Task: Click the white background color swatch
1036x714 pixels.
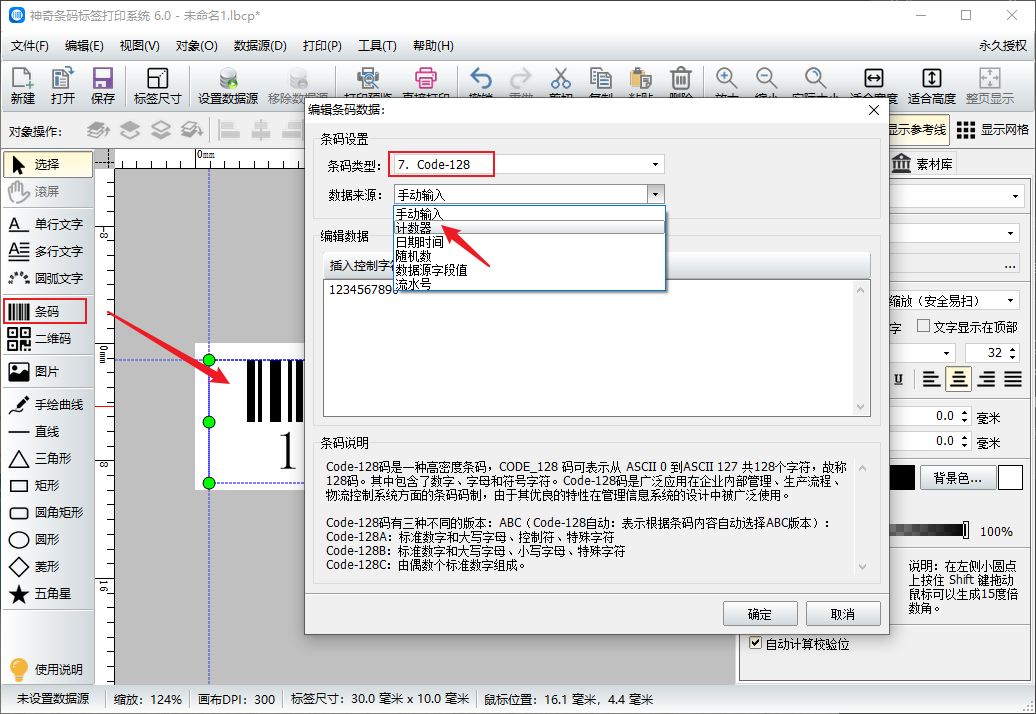Action: pos(1010,478)
